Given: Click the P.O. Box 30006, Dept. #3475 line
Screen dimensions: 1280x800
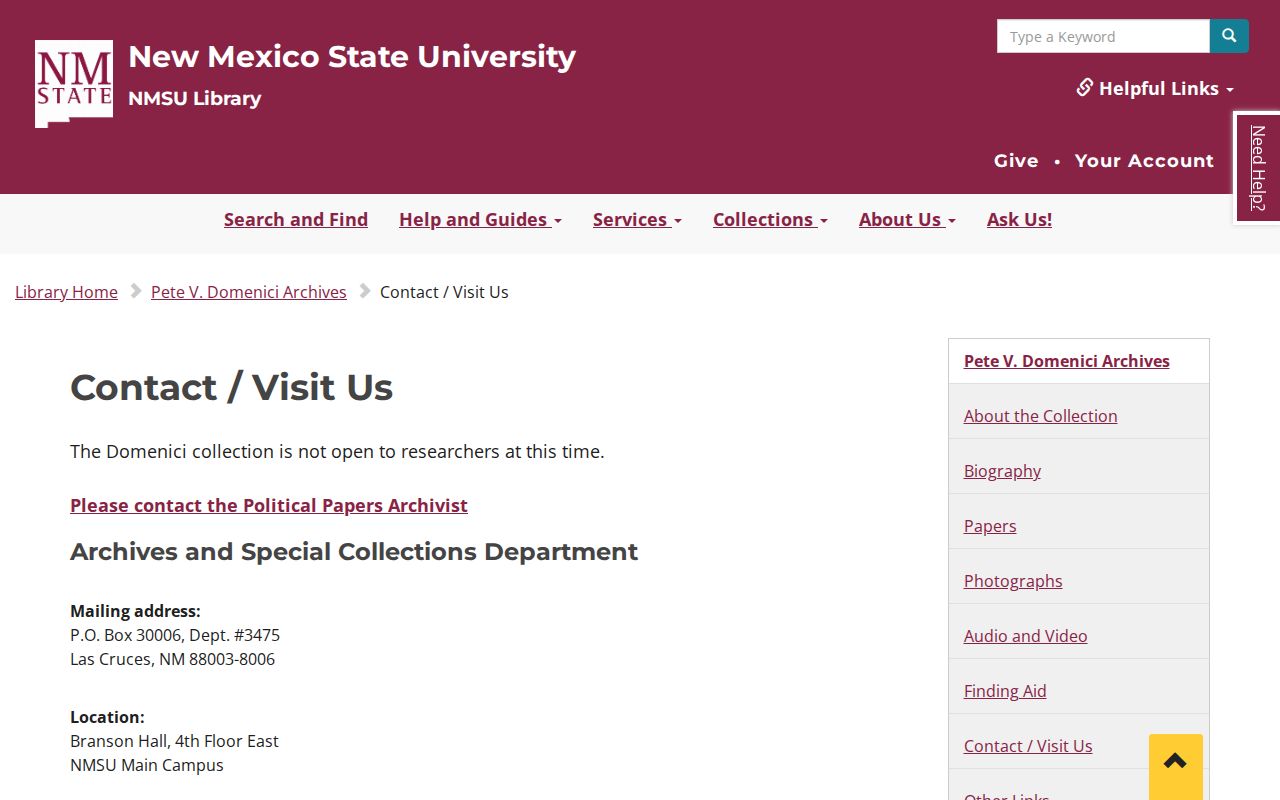Looking at the screenshot, I should 175,635.
